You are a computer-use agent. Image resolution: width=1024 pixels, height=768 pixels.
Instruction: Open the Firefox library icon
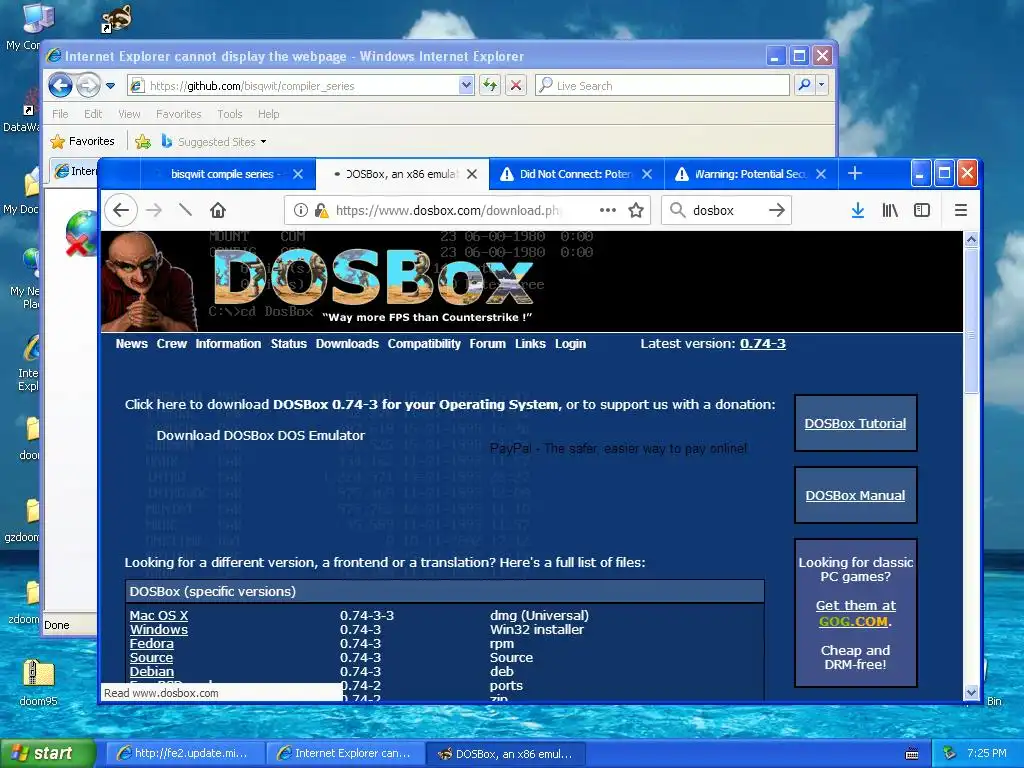pos(890,210)
